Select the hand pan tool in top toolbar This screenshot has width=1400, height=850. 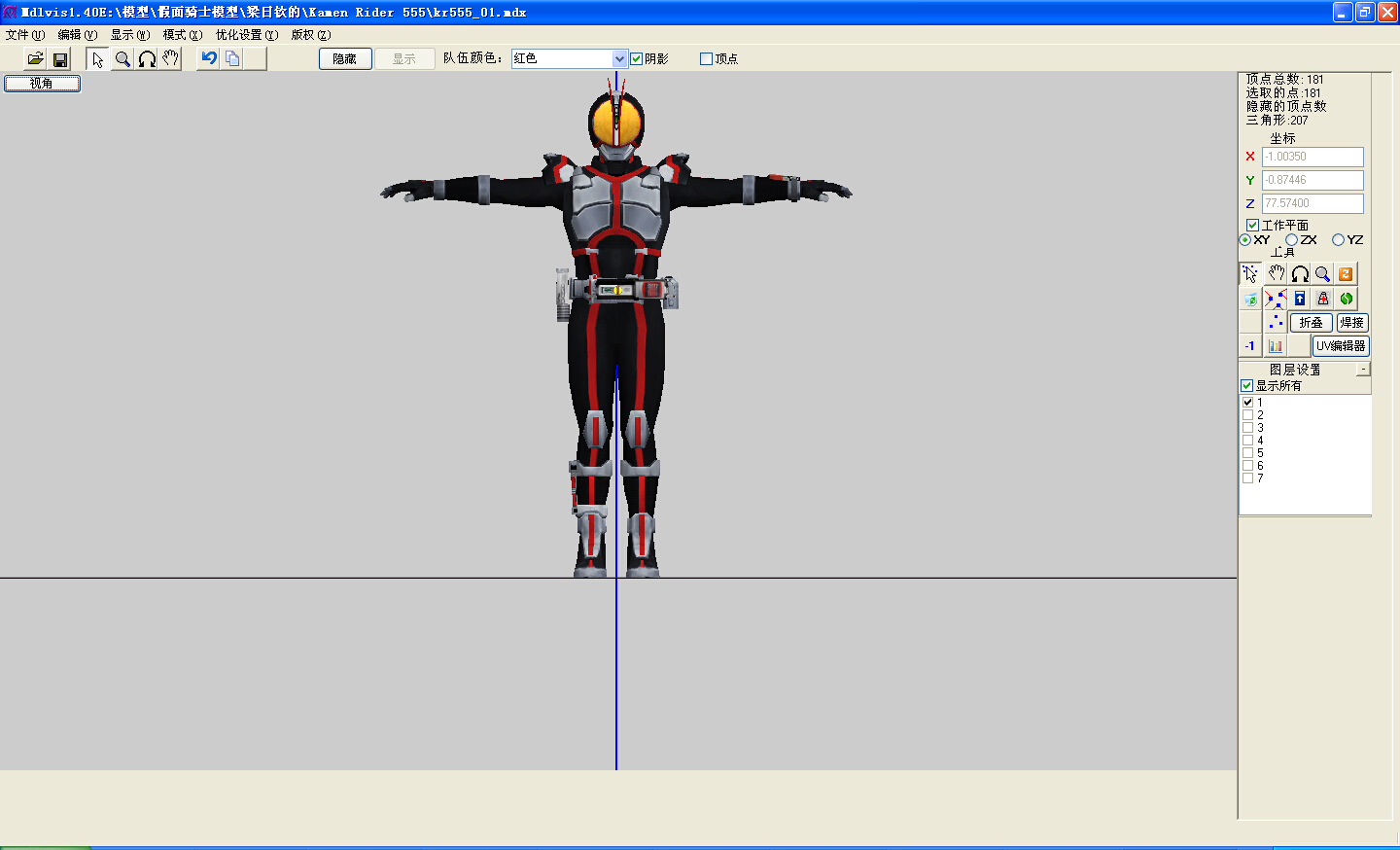tap(171, 59)
